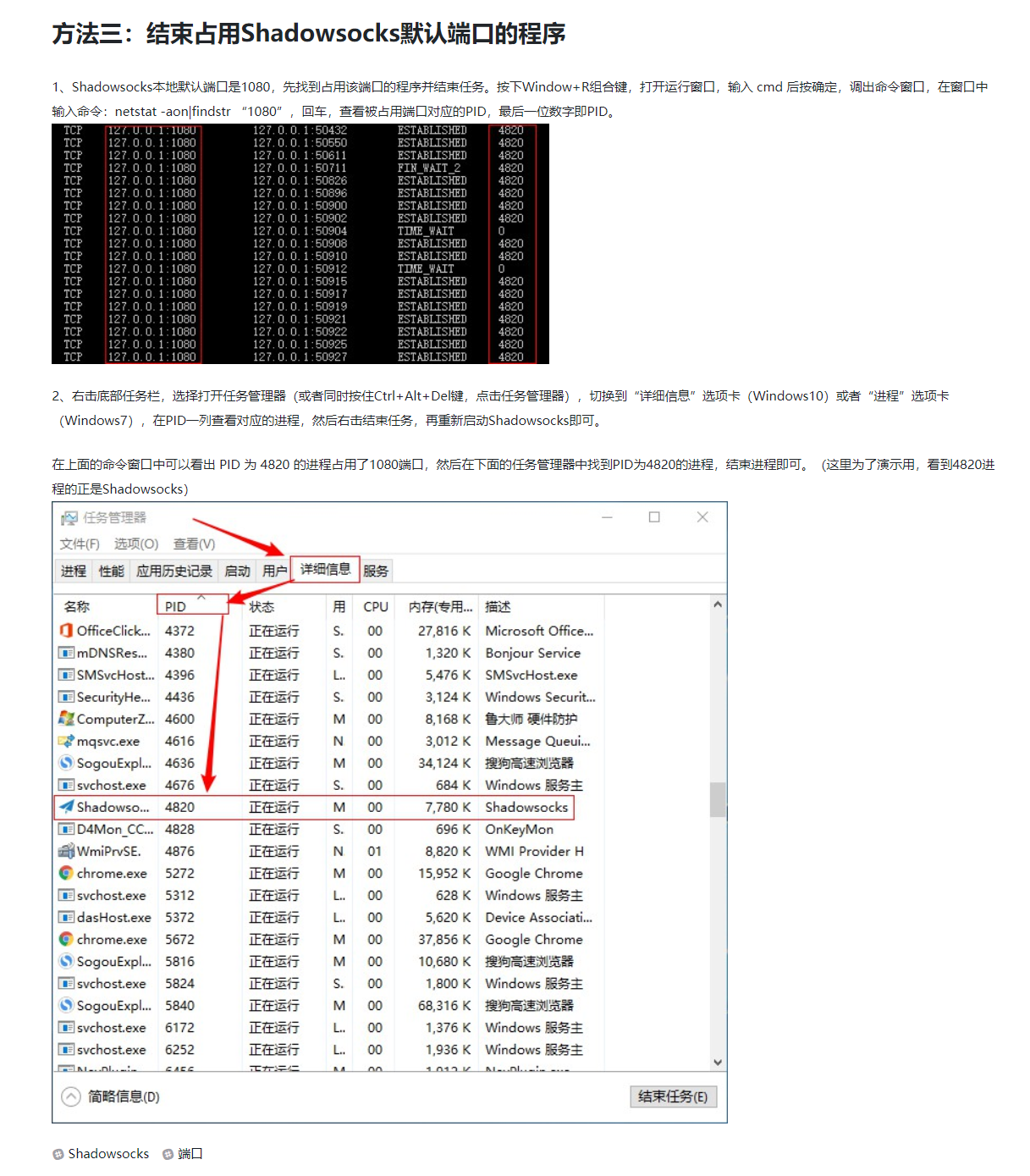Click the scrollbar down chevron
The height and width of the screenshot is (1176, 1030).
coord(718,1061)
